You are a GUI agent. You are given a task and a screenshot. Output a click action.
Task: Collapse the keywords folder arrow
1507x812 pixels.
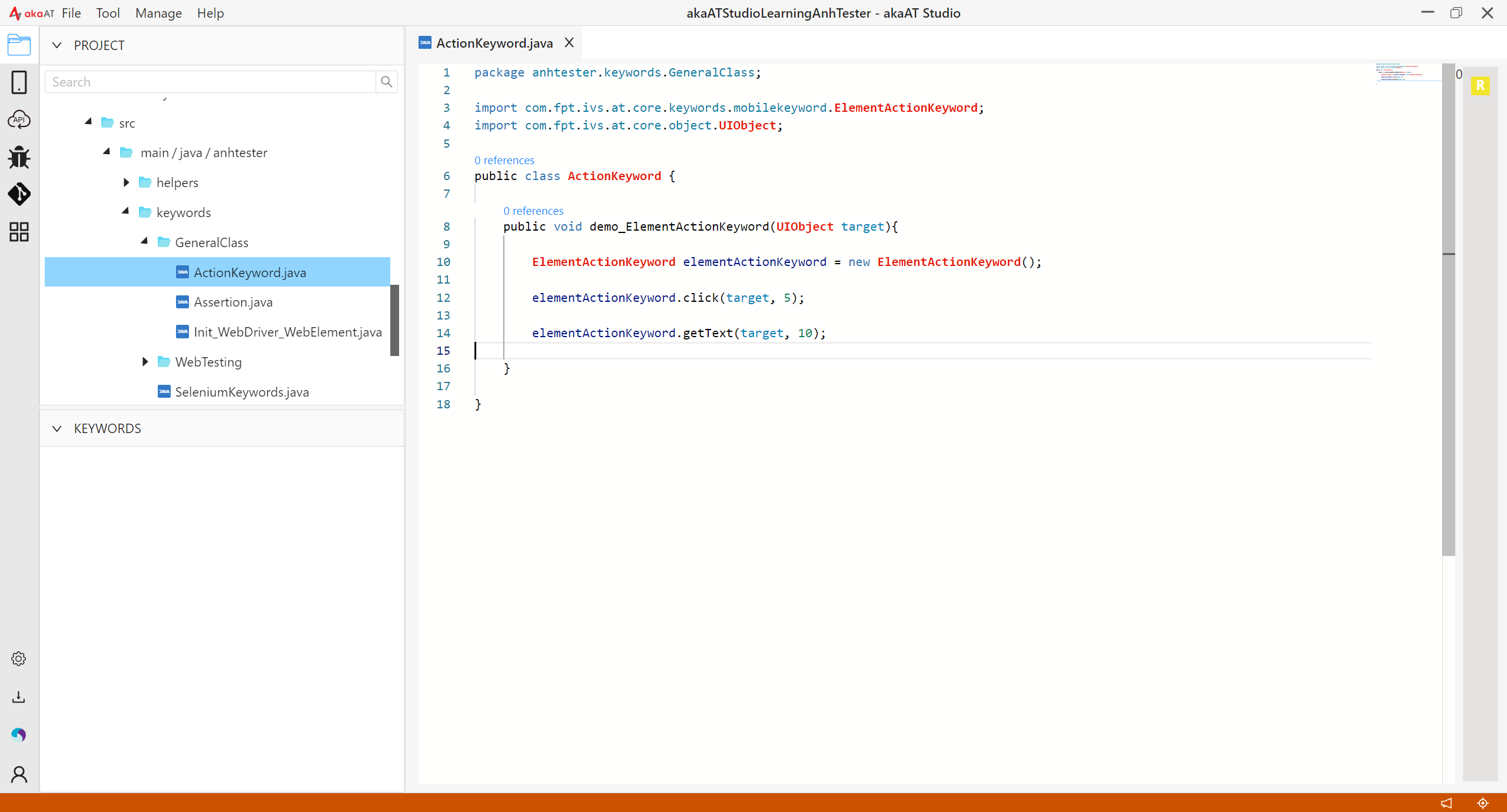point(125,211)
